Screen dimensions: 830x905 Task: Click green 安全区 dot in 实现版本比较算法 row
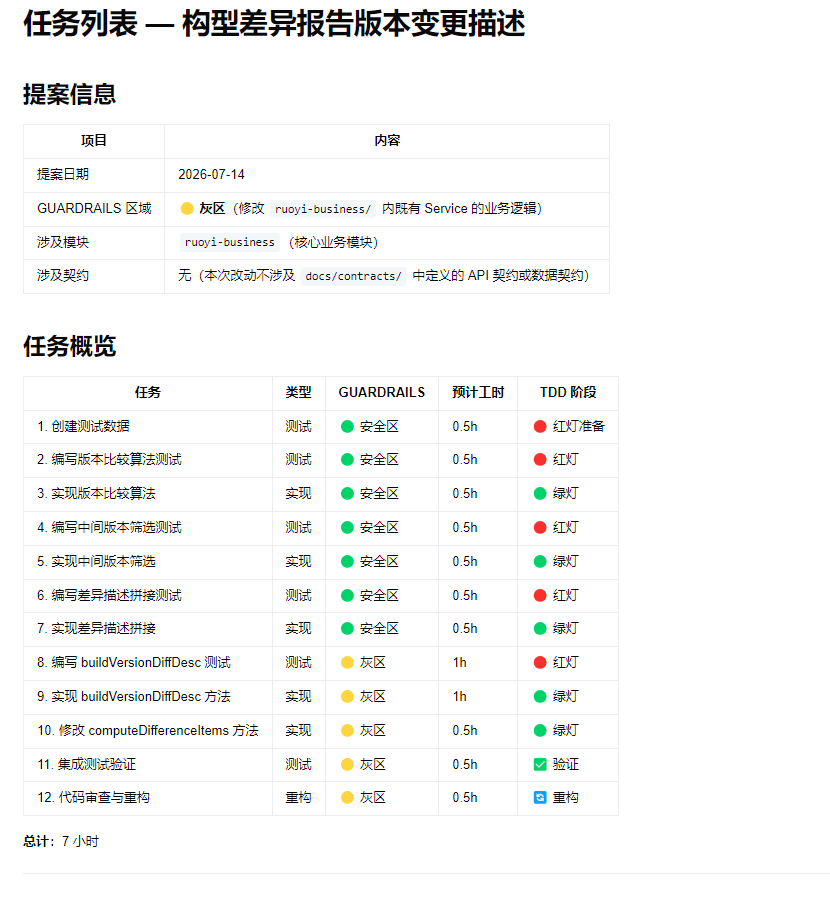coord(347,493)
